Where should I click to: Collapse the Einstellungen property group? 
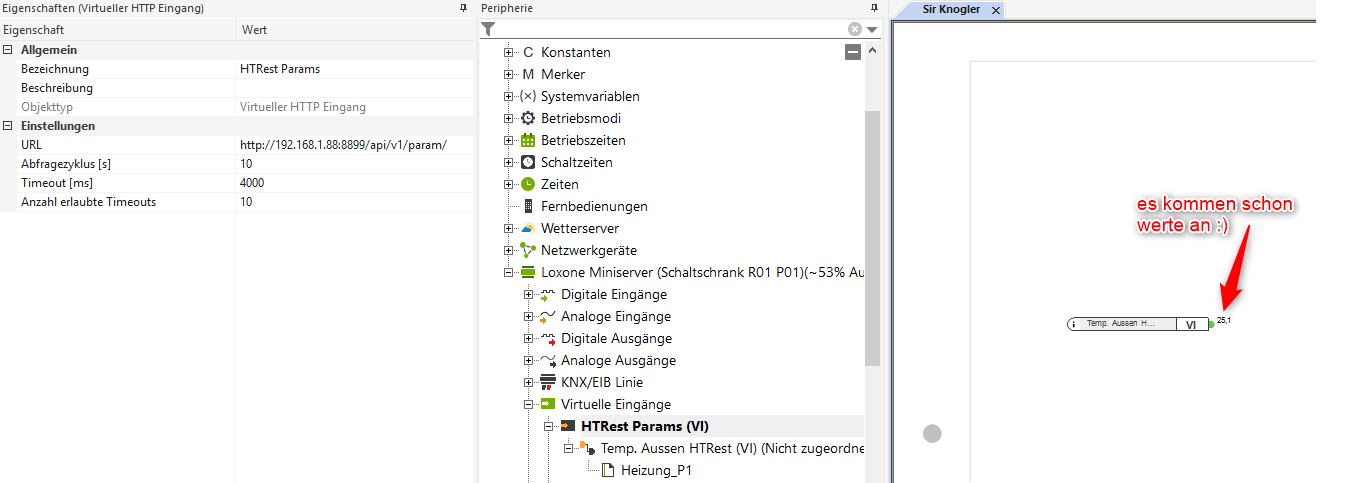[9, 126]
